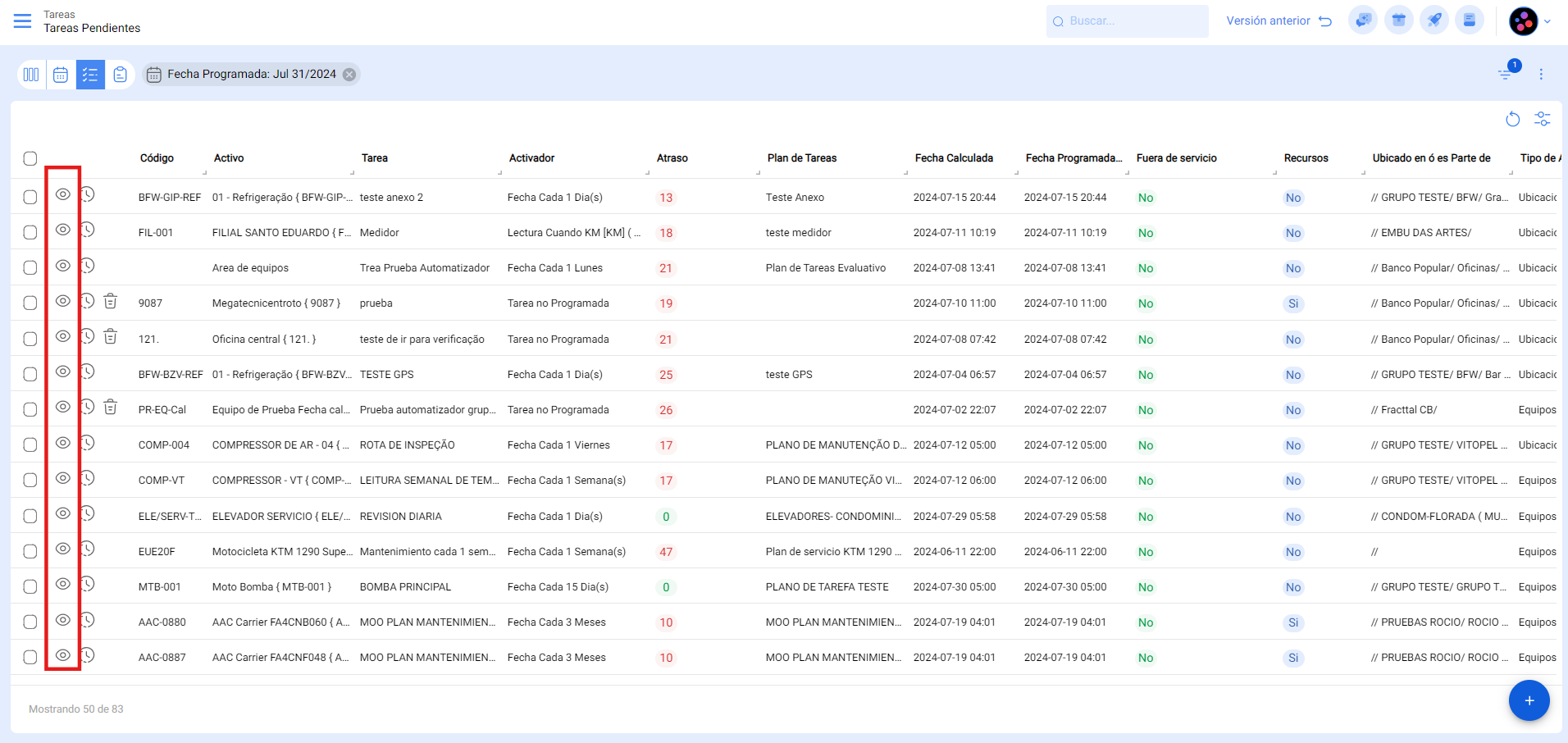Delete the task with code 9087
Screen dimensions: 1568x743
[111, 302]
